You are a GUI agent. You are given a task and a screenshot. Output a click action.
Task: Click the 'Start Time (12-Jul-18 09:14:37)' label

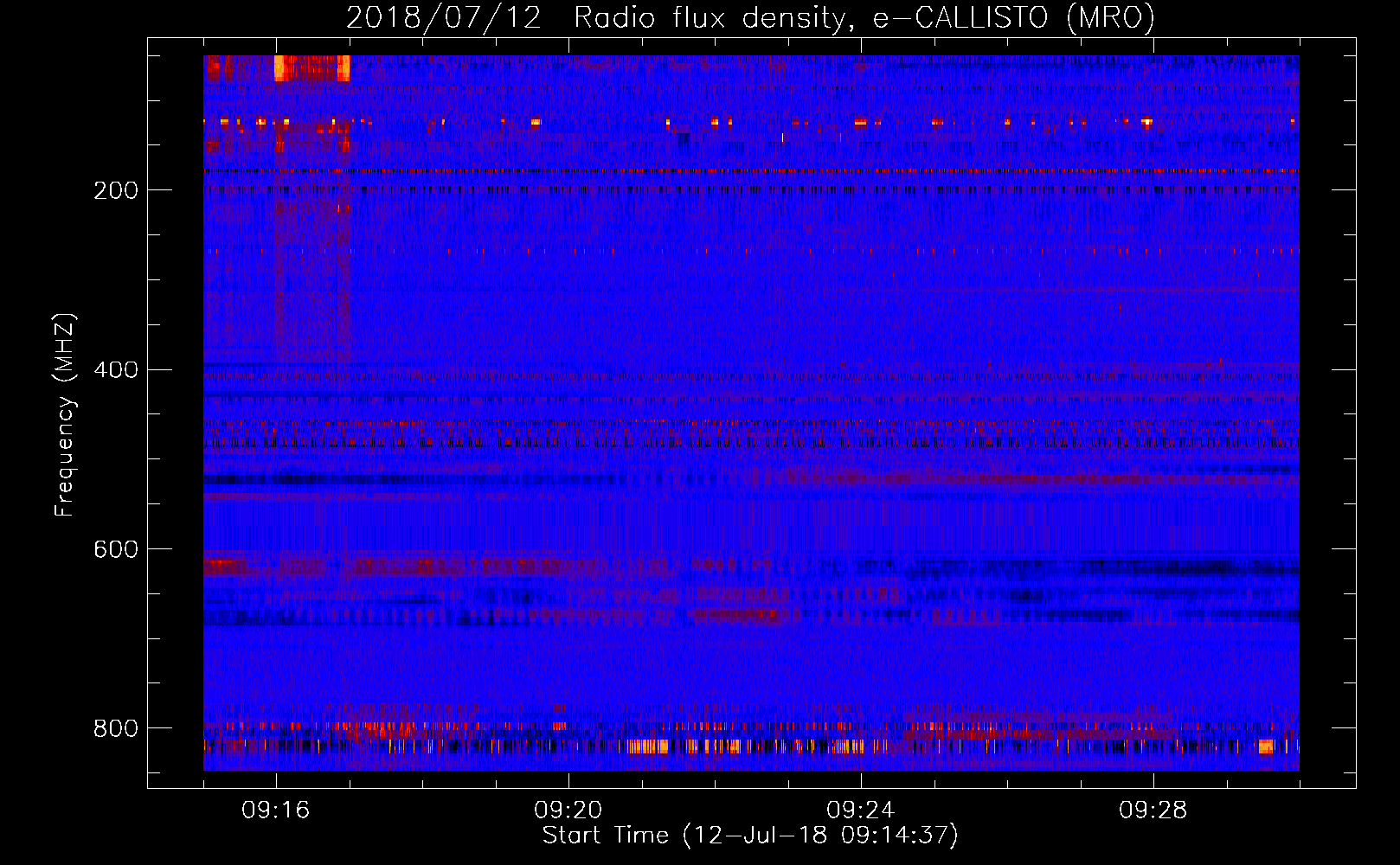750,836
